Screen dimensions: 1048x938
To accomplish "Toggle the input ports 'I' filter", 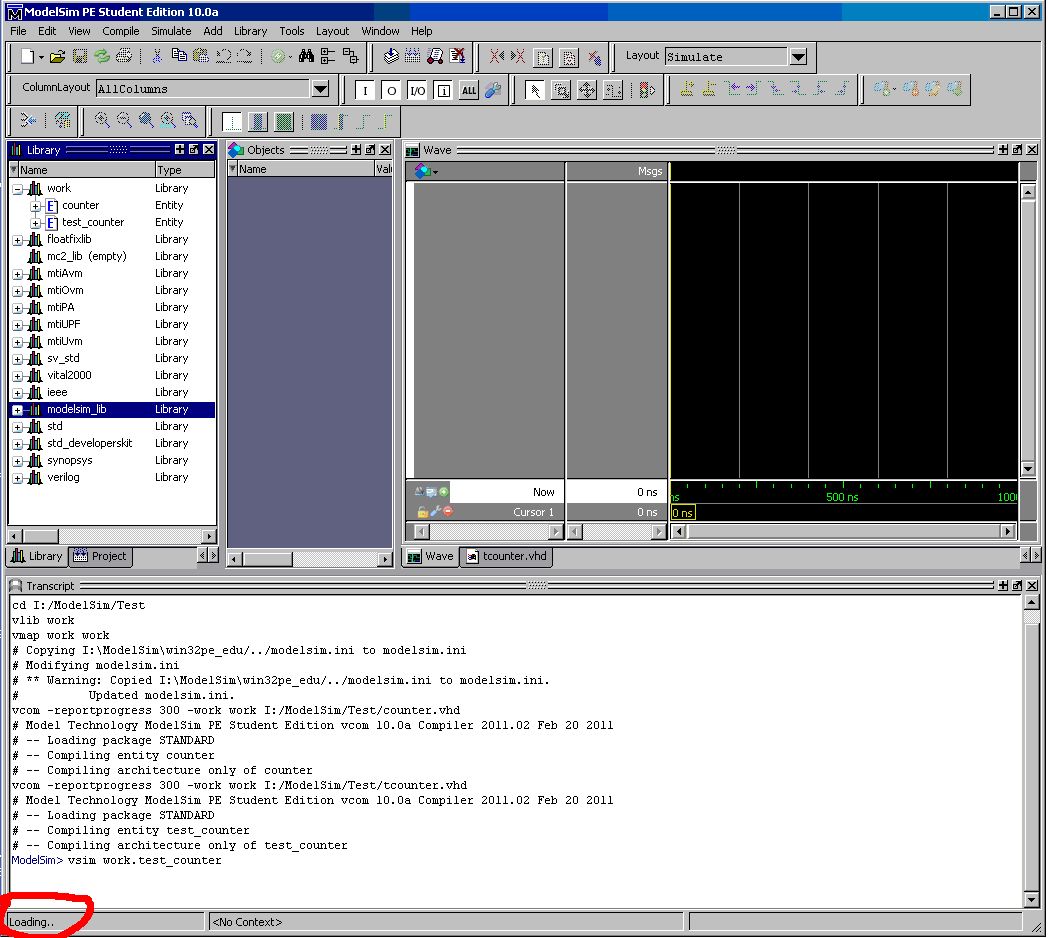I will pyautogui.click(x=365, y=90).
